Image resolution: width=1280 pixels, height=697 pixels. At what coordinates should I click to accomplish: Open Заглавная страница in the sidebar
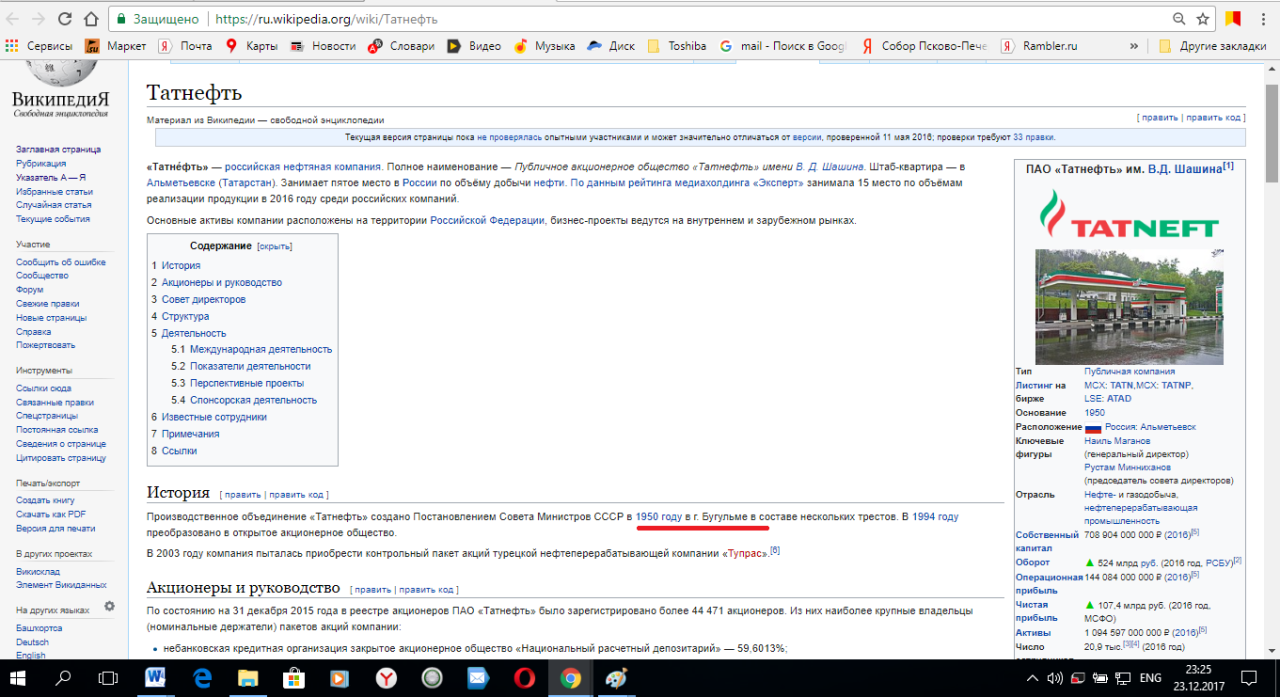point(58,149)
